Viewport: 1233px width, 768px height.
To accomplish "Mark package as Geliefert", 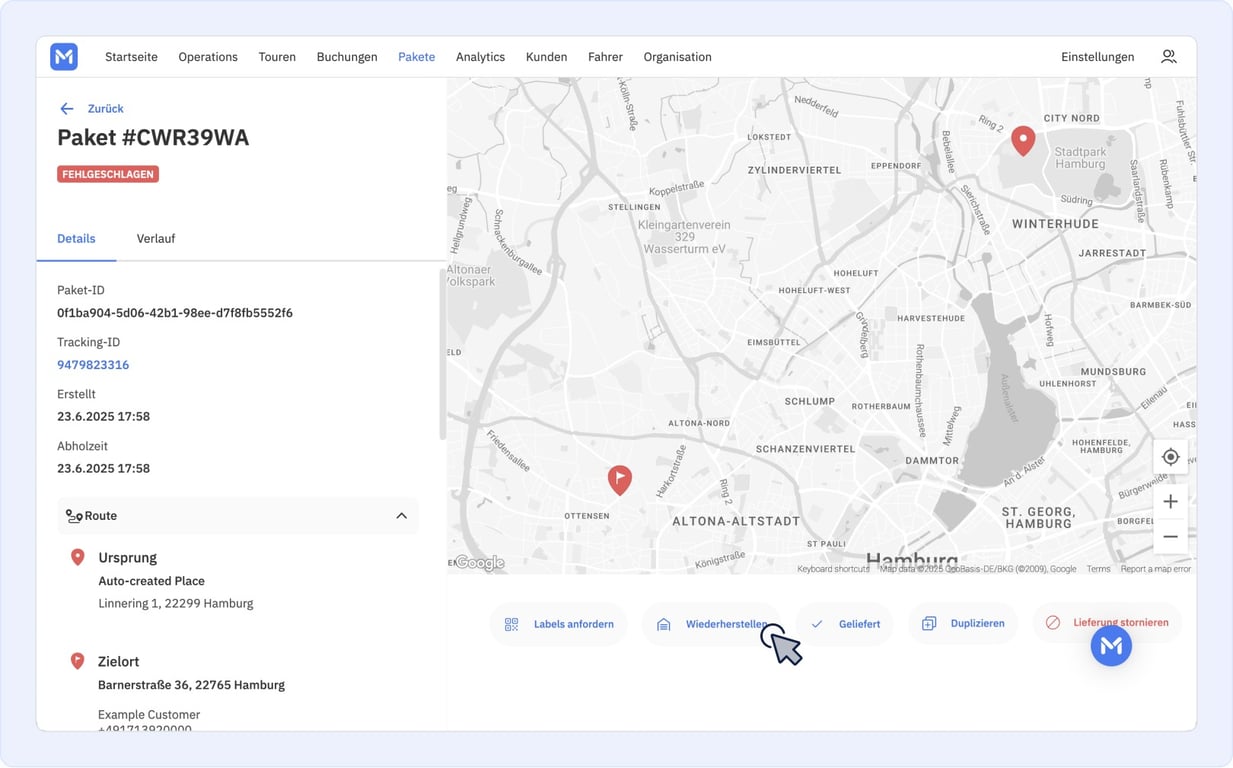I will click(x=845, y=624).
